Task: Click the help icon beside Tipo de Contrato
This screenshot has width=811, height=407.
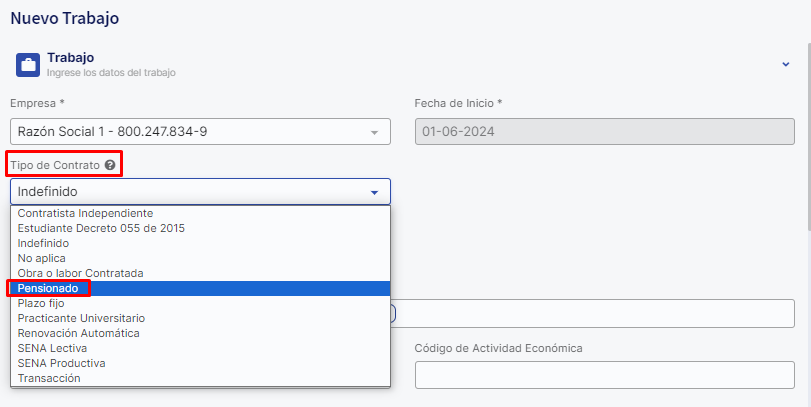Action: click(x=109, y=164)
